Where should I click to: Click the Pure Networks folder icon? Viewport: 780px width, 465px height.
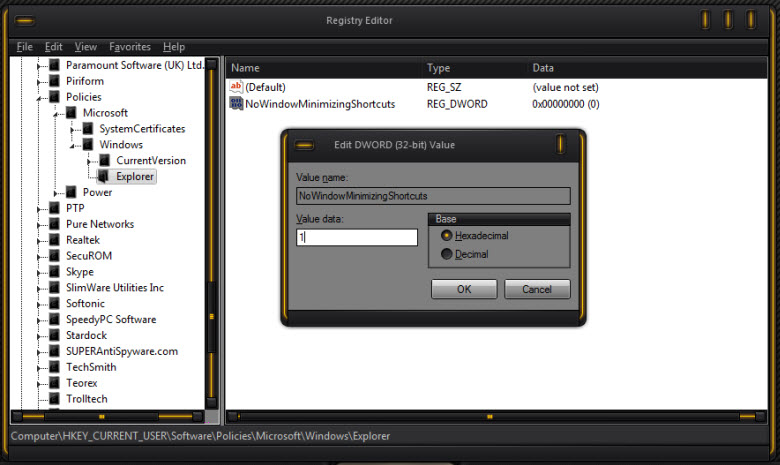(55, 224)
